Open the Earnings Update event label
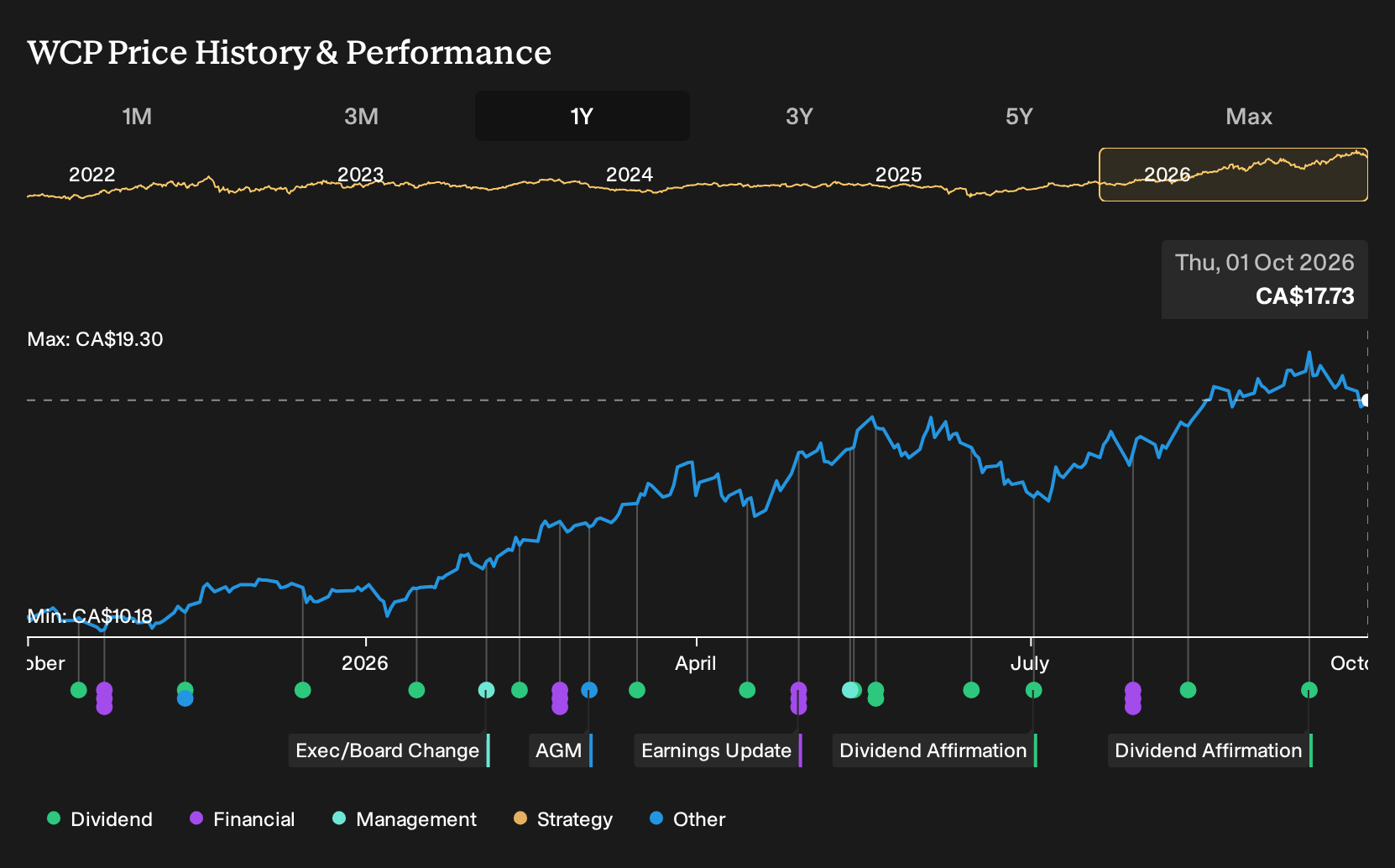This screenshot has height=868, width=1395. point(718,750)
